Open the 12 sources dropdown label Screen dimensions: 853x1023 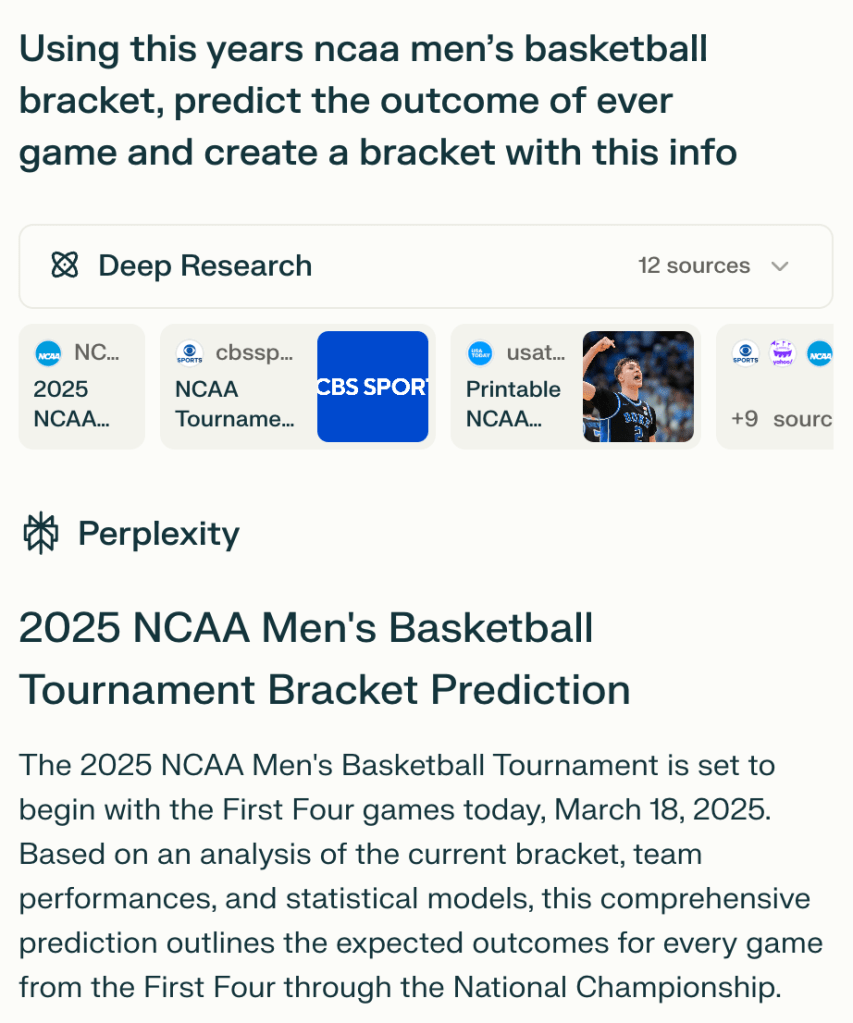click(694, 266)
